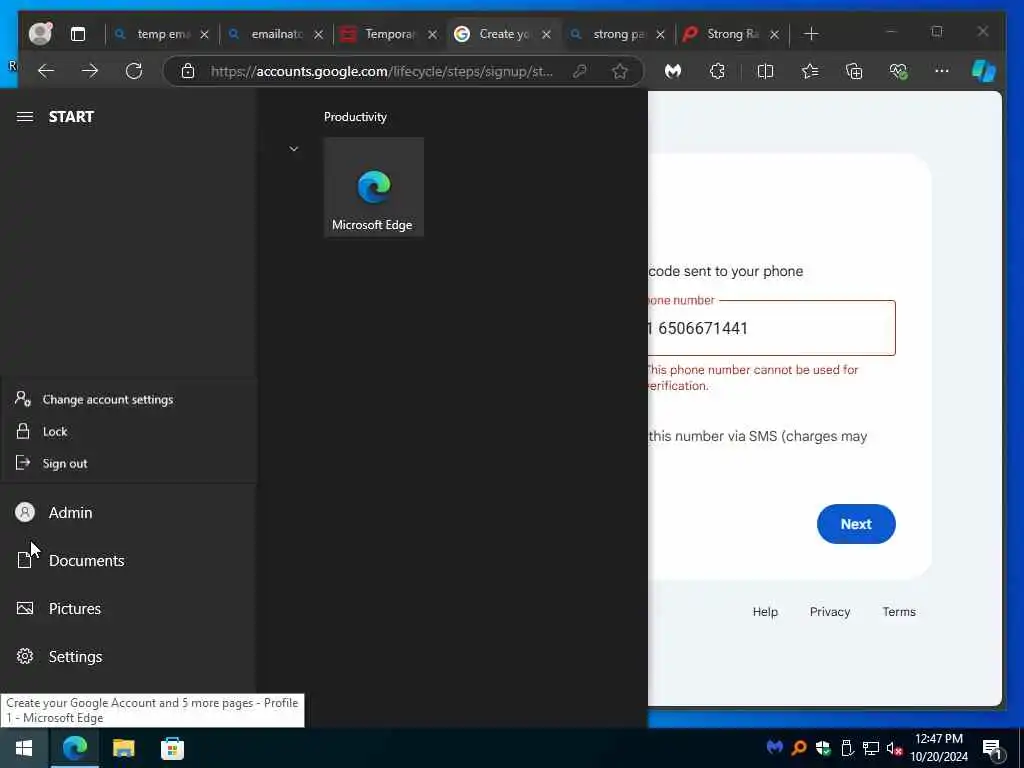Close the 'temp ema' tab

tap(204, 35)
